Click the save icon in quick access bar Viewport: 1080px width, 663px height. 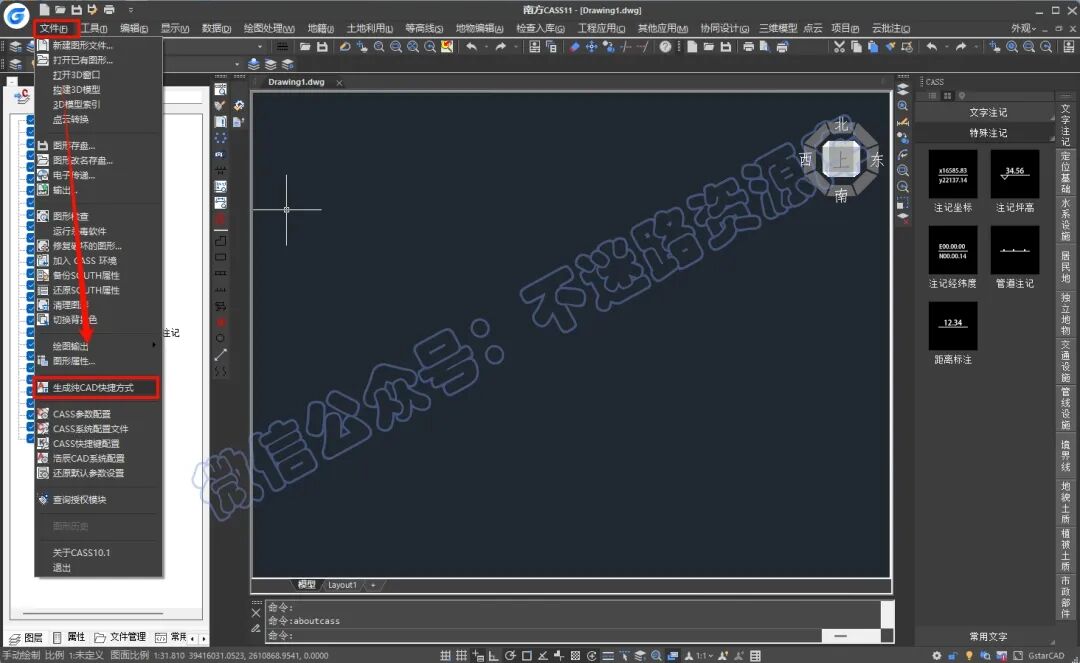click(x=76, y=10)
